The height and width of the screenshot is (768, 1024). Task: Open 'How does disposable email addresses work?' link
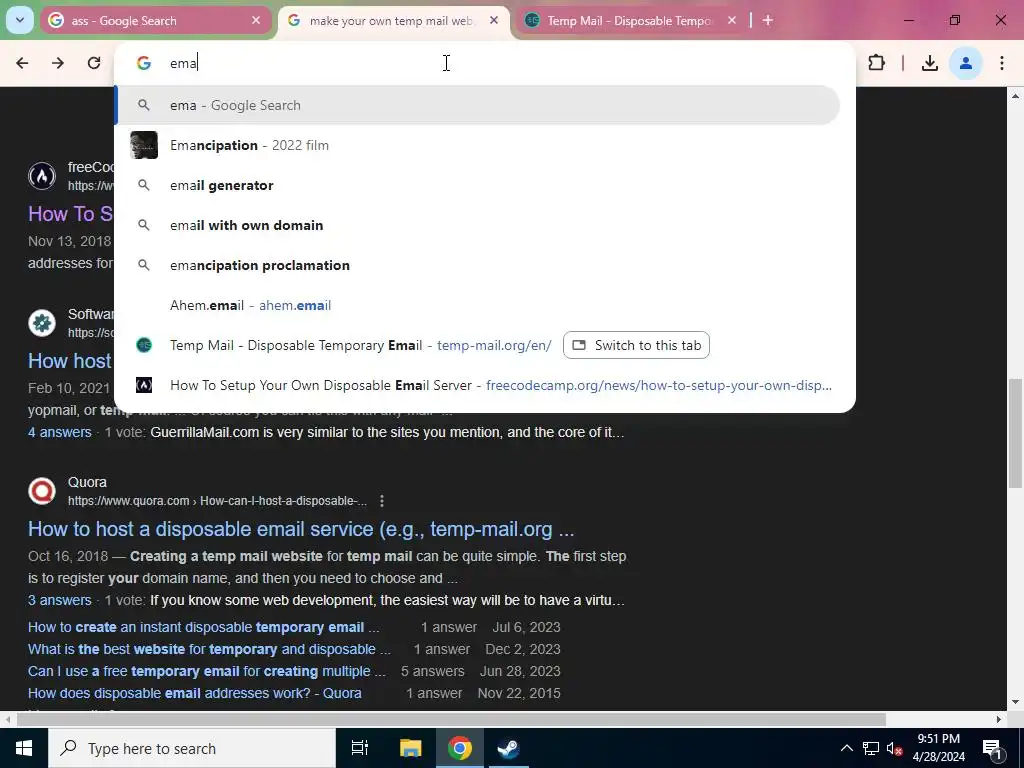tap(195, 694)
